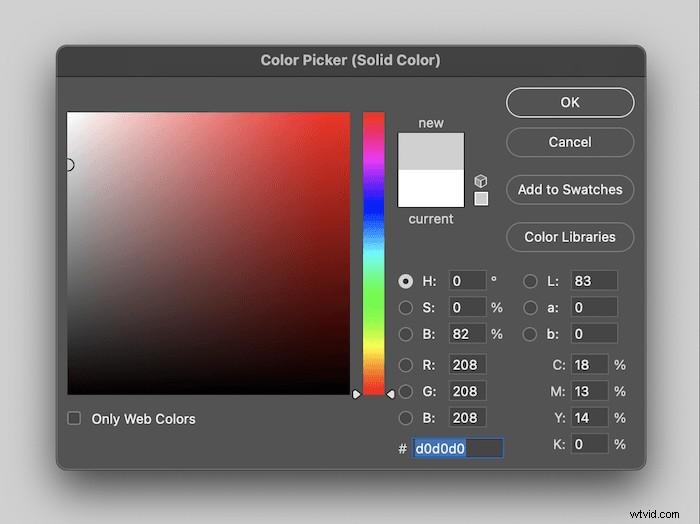Select the L (lightness) radio button
700x524 pixels.
530,281
